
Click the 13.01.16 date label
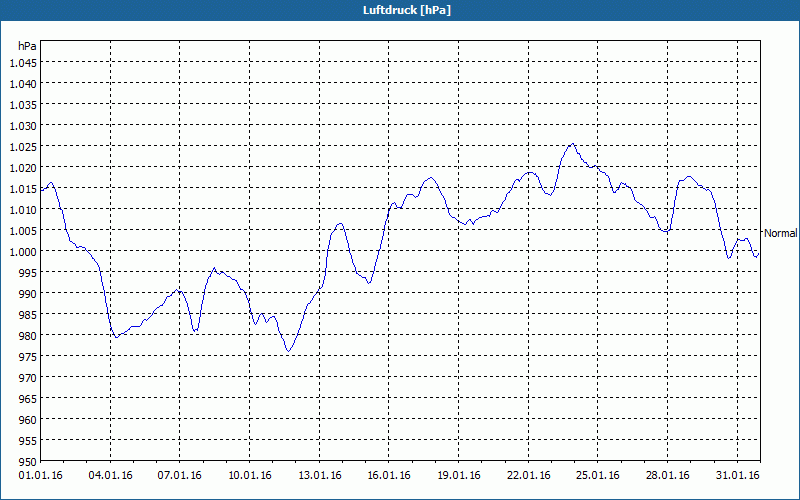click(319, 476)
